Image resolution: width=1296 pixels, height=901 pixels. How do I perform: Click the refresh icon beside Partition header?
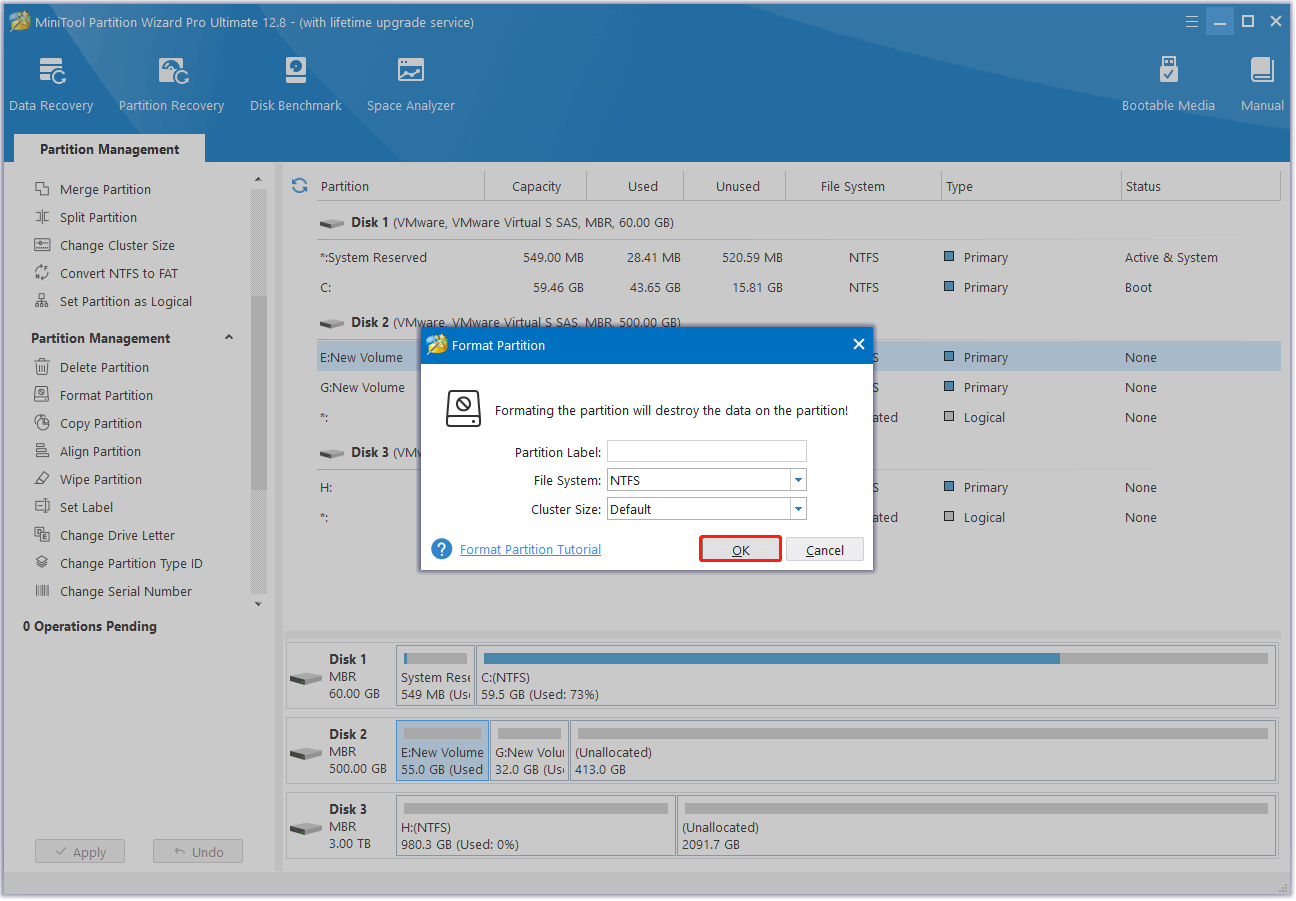tap(299, 185)
